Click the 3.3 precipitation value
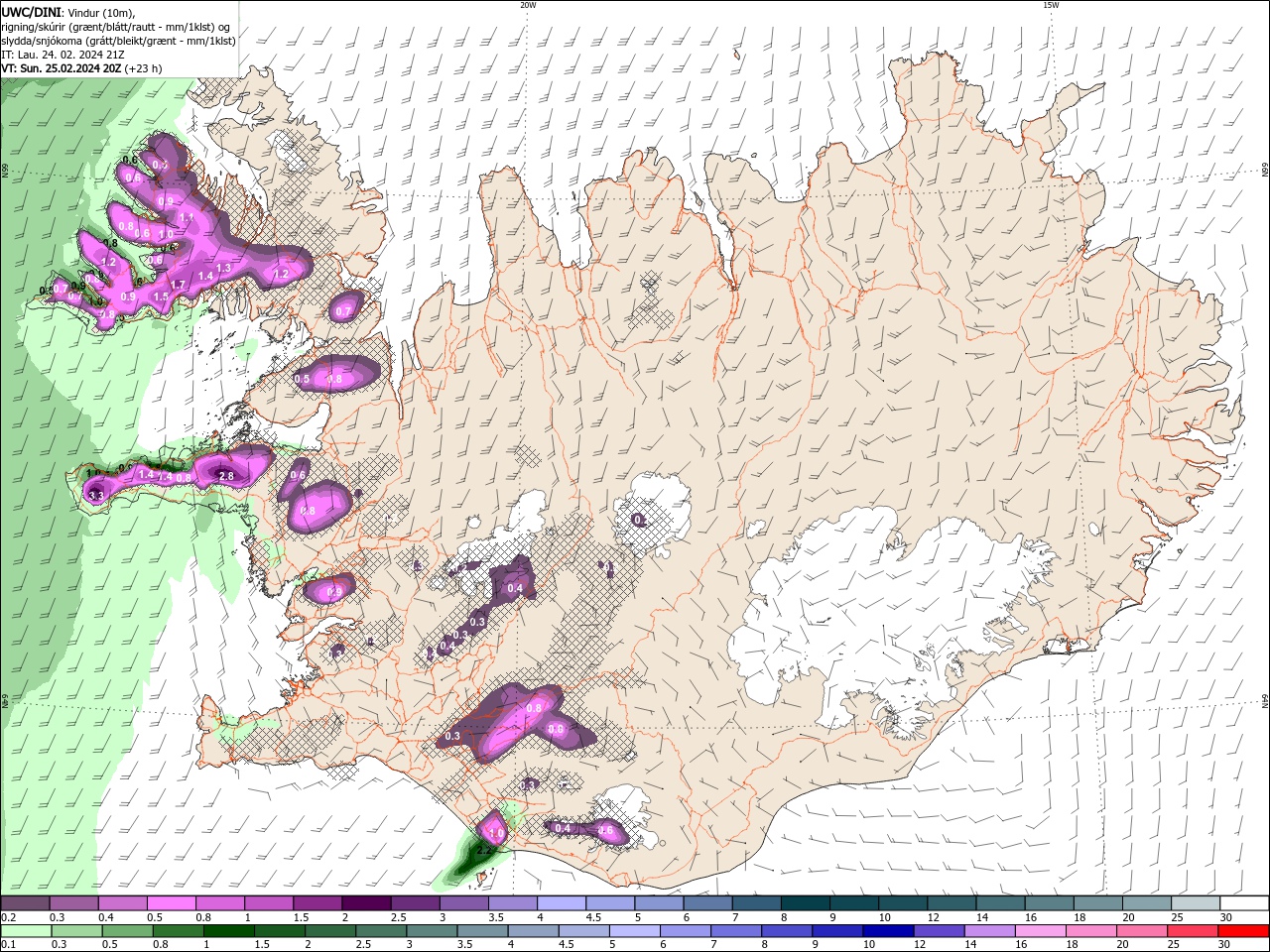This screenshot has height=952, width=1270. [96, 495]
